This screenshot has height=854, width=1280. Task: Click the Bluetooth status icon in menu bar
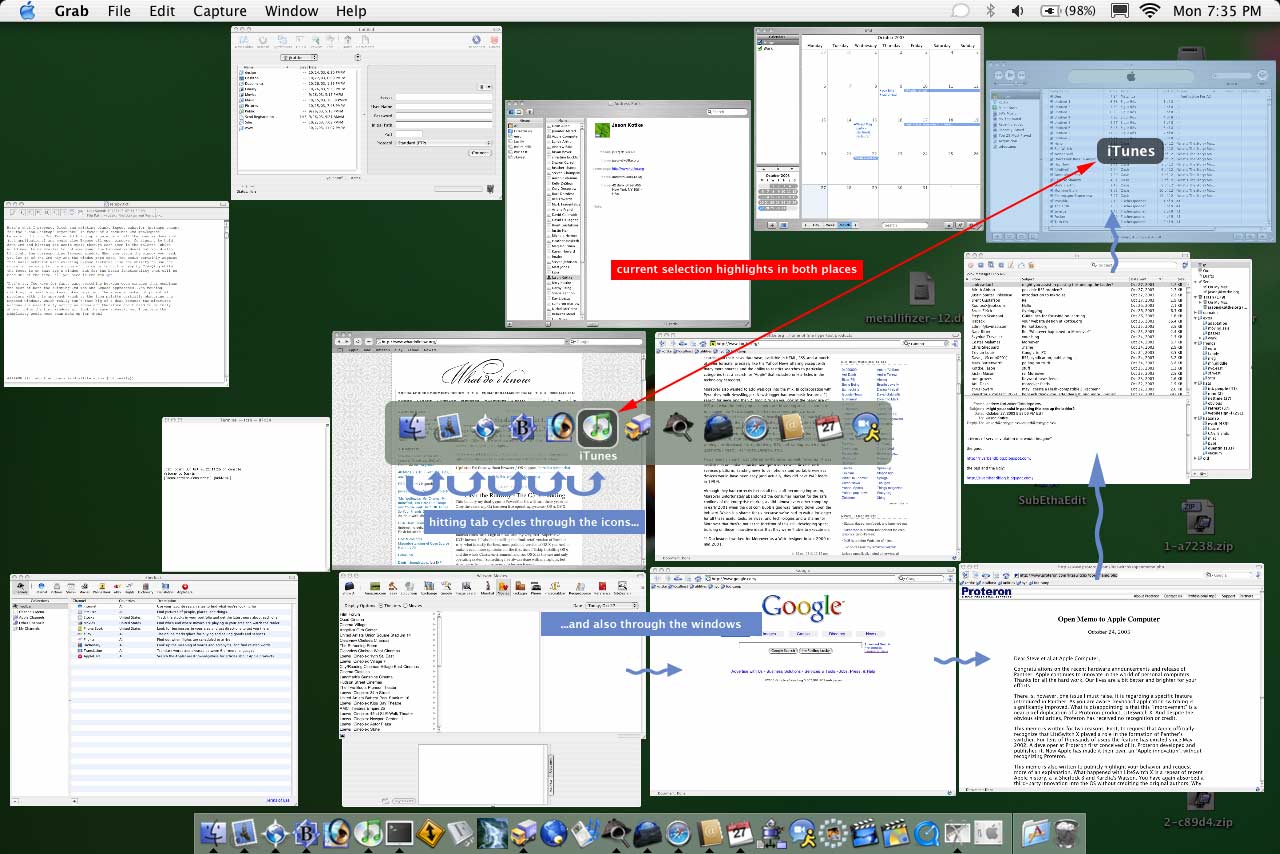(991, 11)
